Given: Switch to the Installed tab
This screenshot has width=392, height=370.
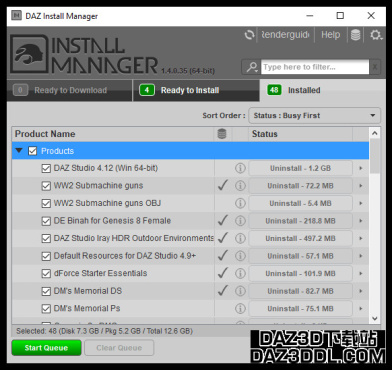Looking at the screenshot, I should click(x=322, y=90).
